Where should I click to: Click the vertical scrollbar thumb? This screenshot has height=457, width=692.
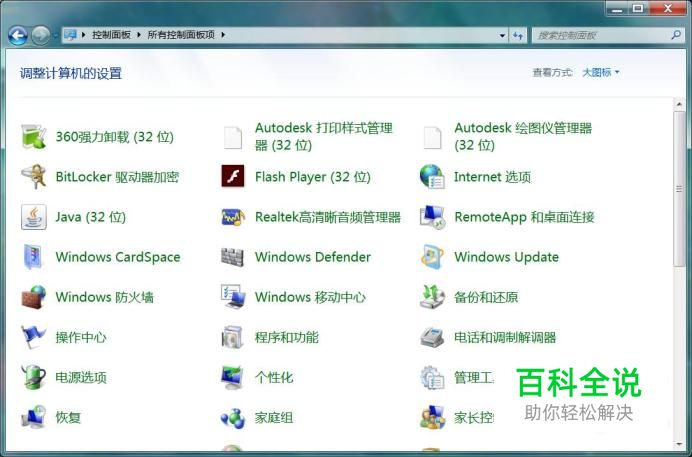[679, 189]
